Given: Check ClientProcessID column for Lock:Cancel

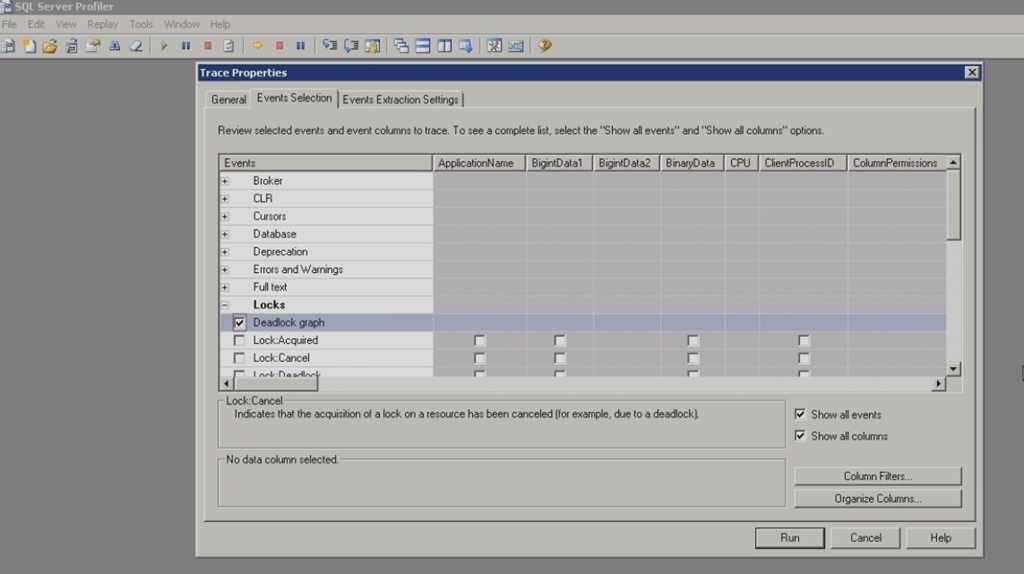Looking at the screenshot, I should [x=804, y=358].
